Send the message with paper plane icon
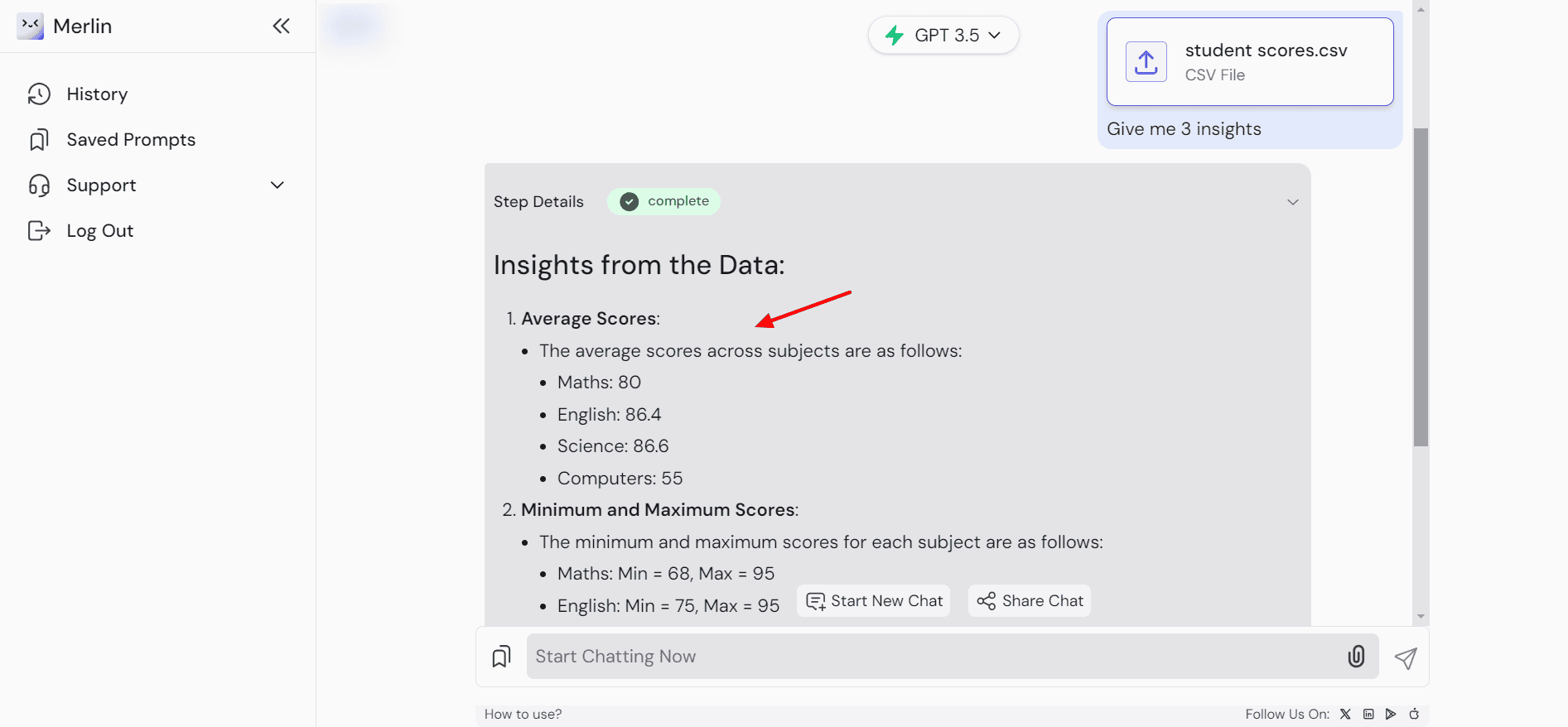The image size is (1568, 727). (x=1406, y=658)
